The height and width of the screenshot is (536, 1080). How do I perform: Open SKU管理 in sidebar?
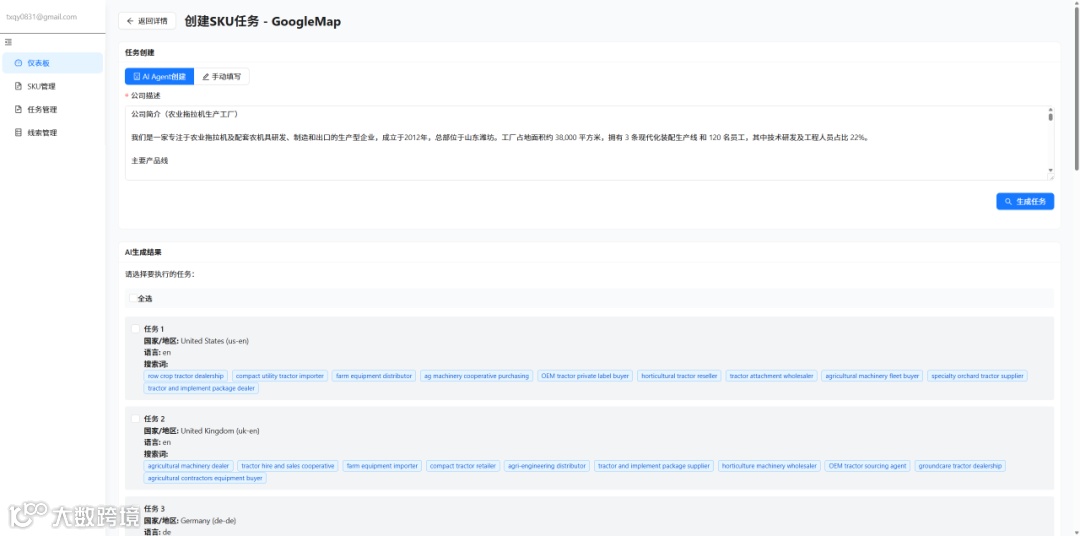point(52,86)
